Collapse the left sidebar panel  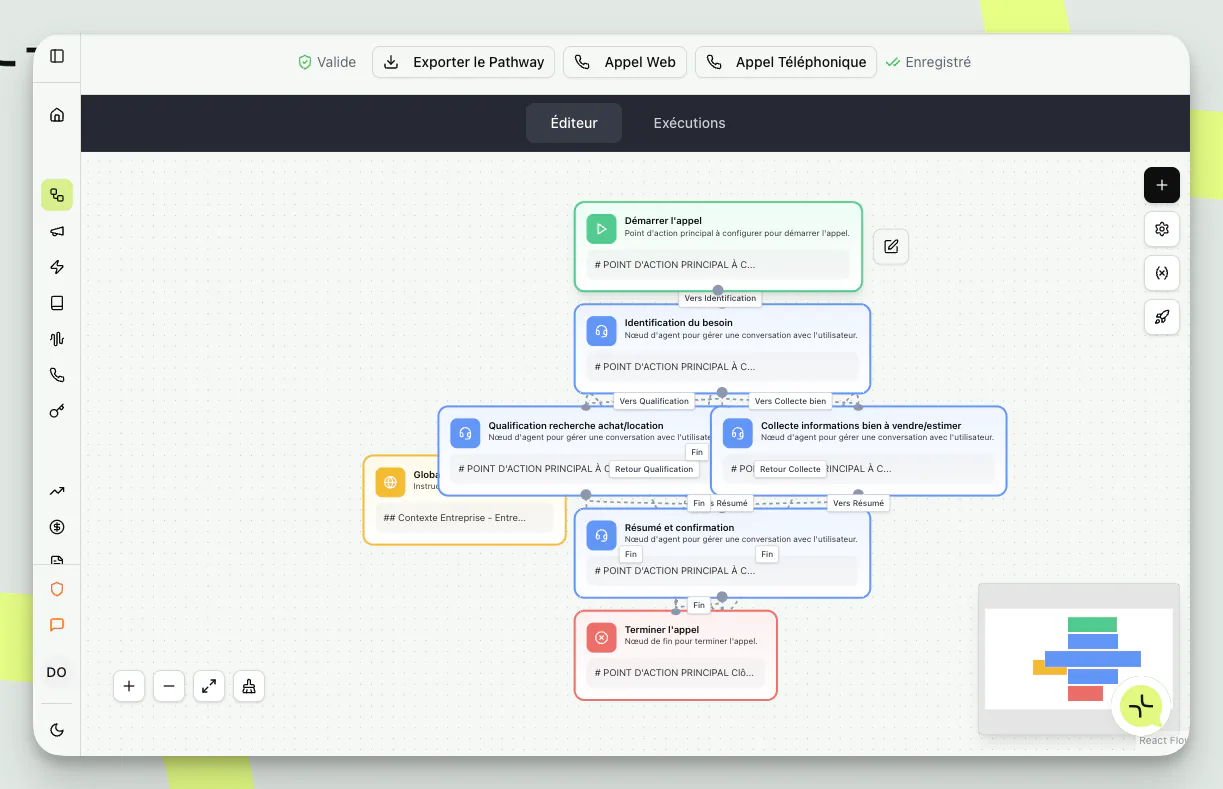click(57, 56)
